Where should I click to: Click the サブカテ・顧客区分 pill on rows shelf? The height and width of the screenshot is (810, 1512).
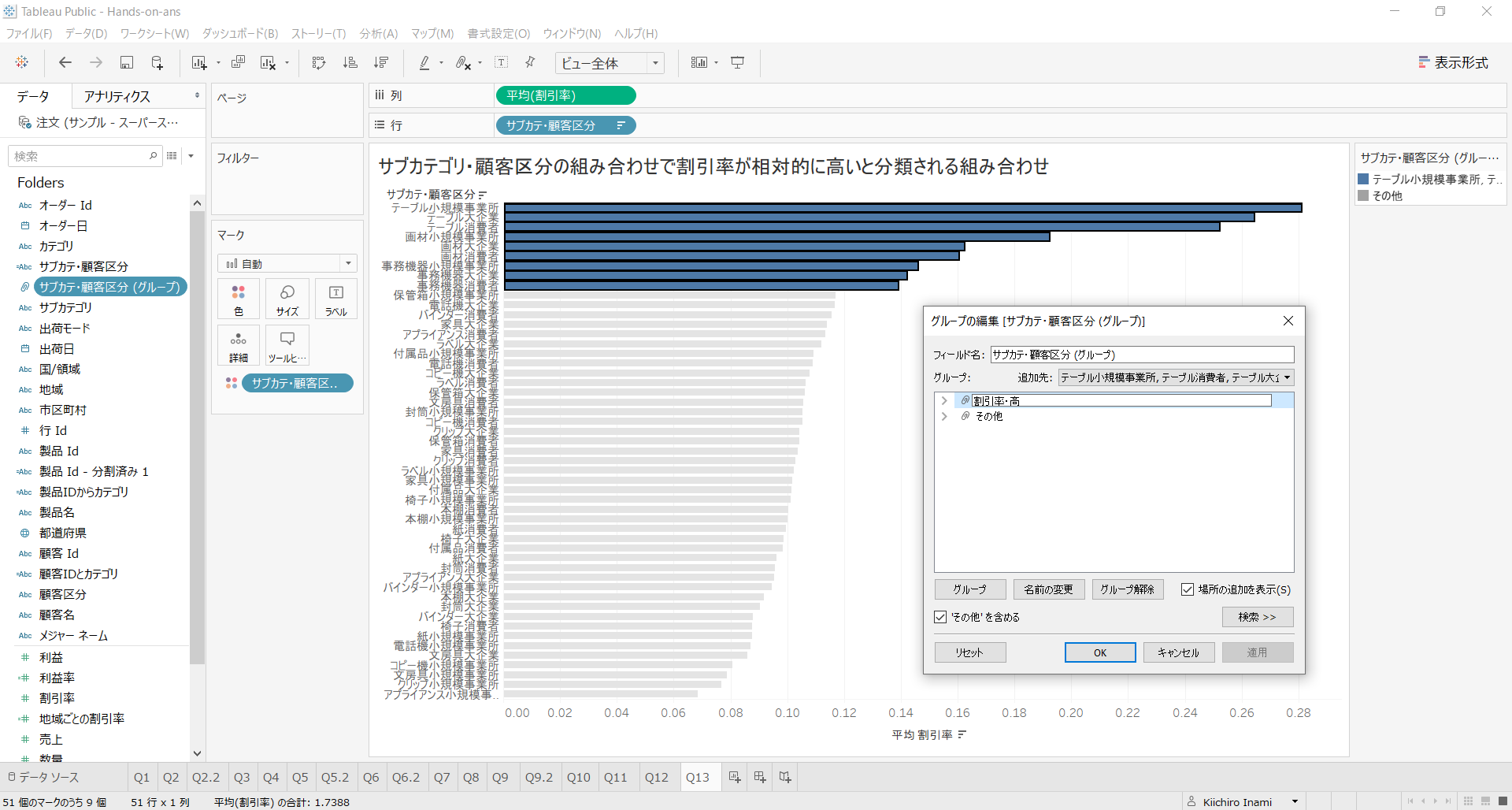click(x=565, y=125)
